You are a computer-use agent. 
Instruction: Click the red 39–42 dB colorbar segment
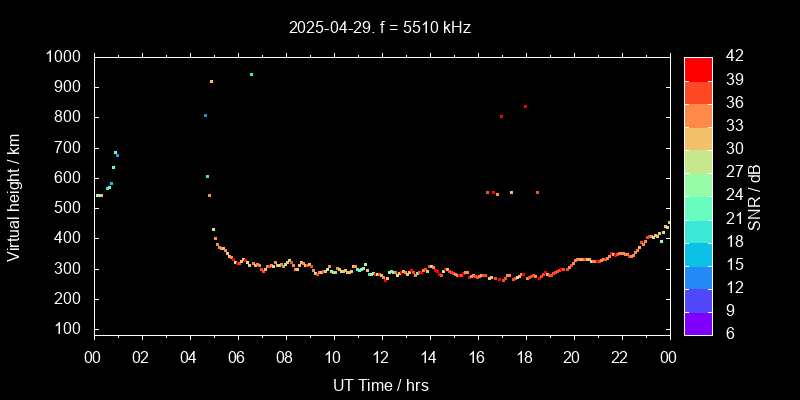click(698, 68)
